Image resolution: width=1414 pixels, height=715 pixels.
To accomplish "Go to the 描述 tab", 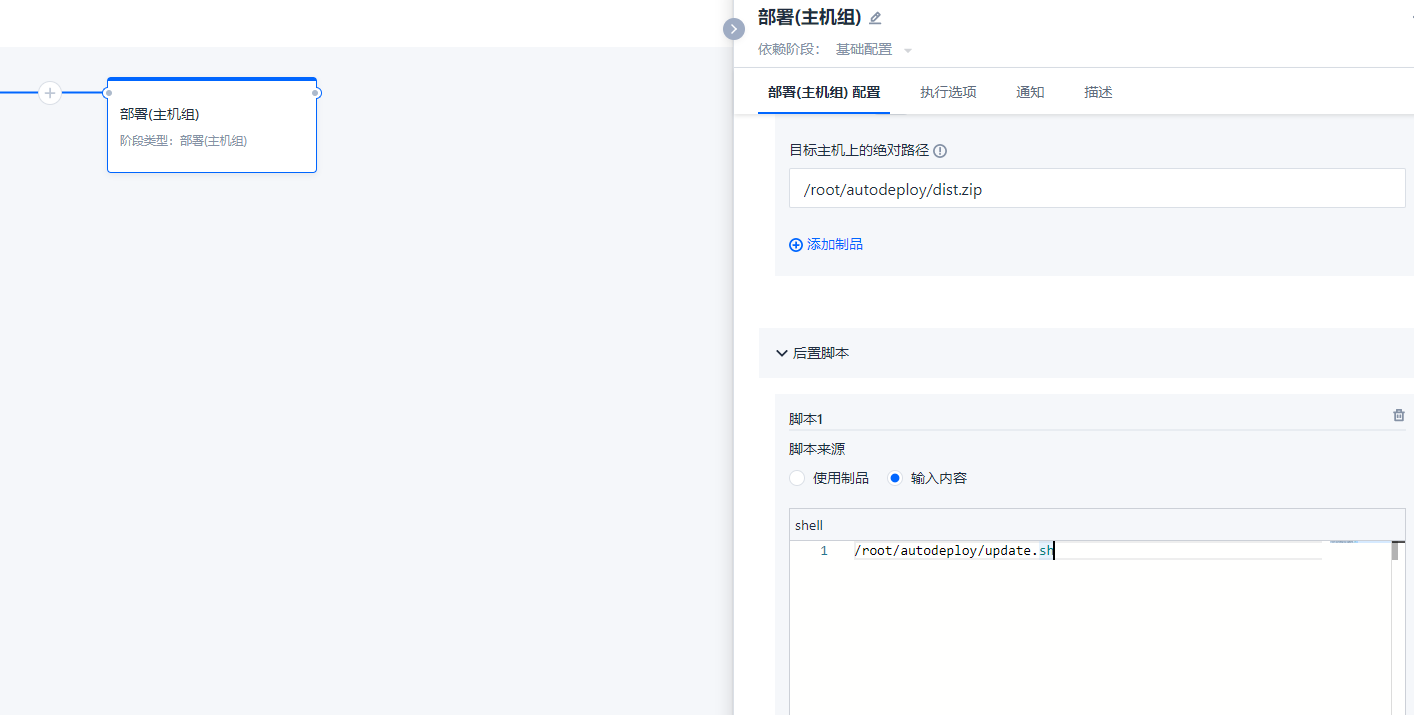I will 1098,92.
